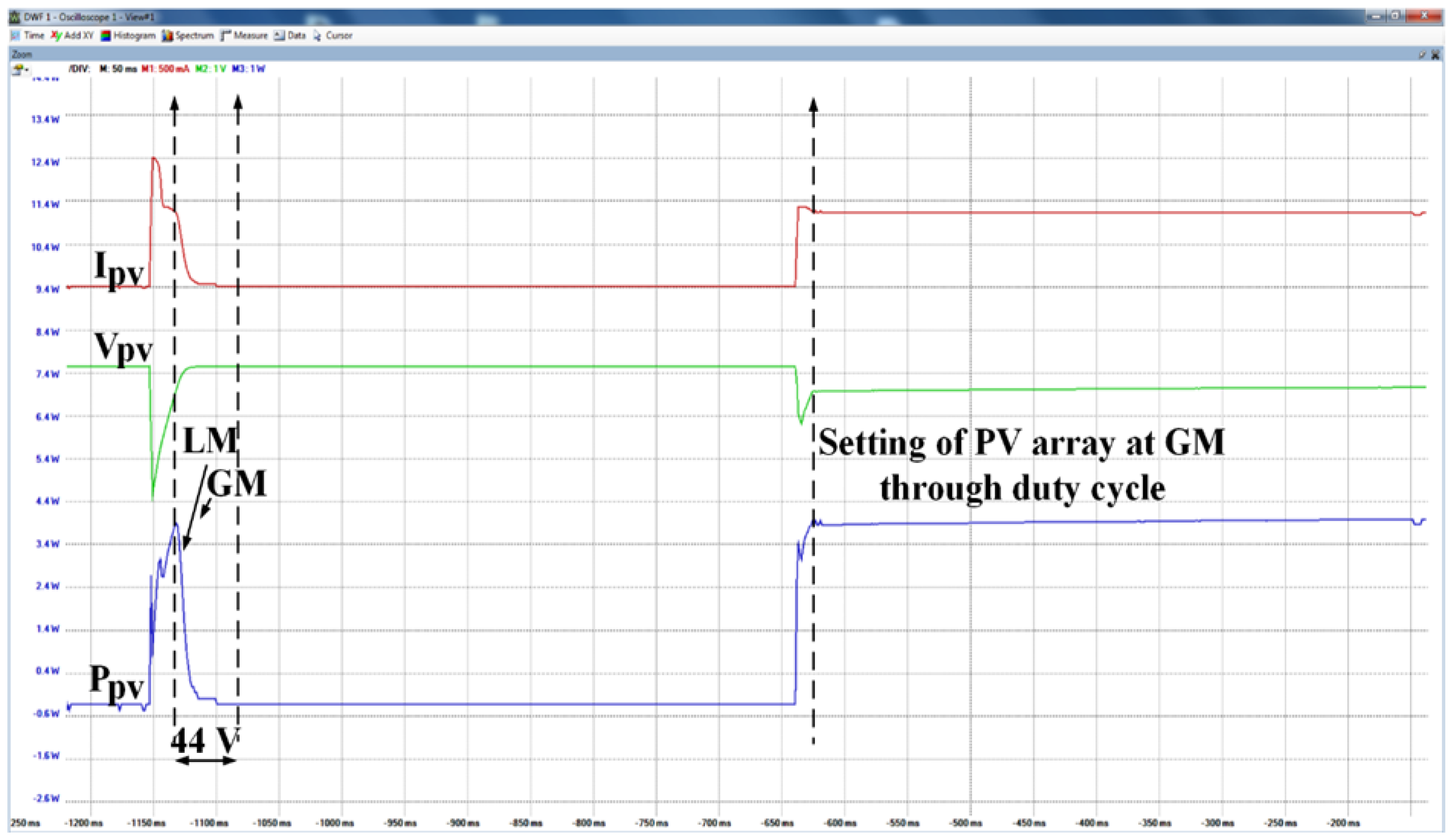Enable the Cursor tool
The image size is (1454, 840).
(333, 36)
